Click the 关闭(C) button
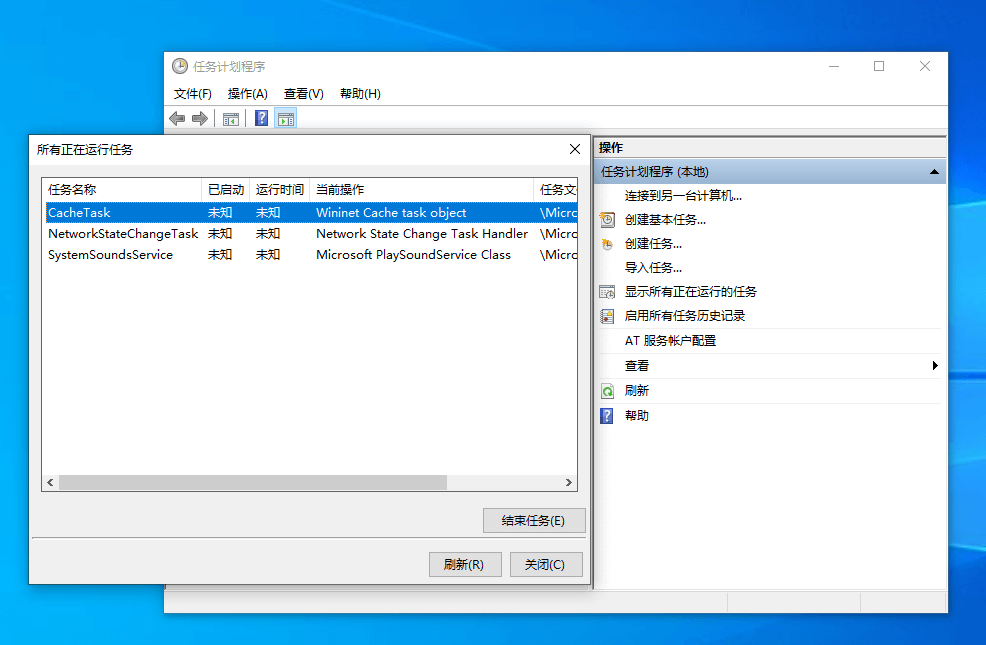Viewport: 986px width, 645px height. [545, 565]
